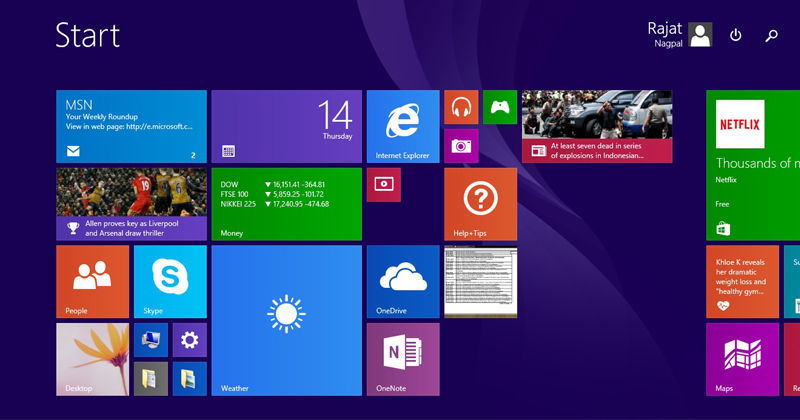Open the Music headphones tile

(x=461, y=107)
